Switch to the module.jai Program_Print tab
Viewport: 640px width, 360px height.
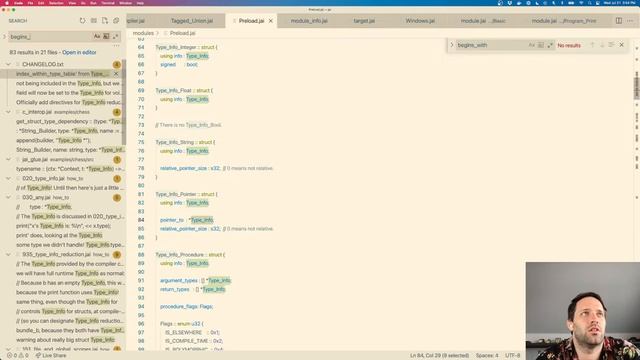coord(564,21)
